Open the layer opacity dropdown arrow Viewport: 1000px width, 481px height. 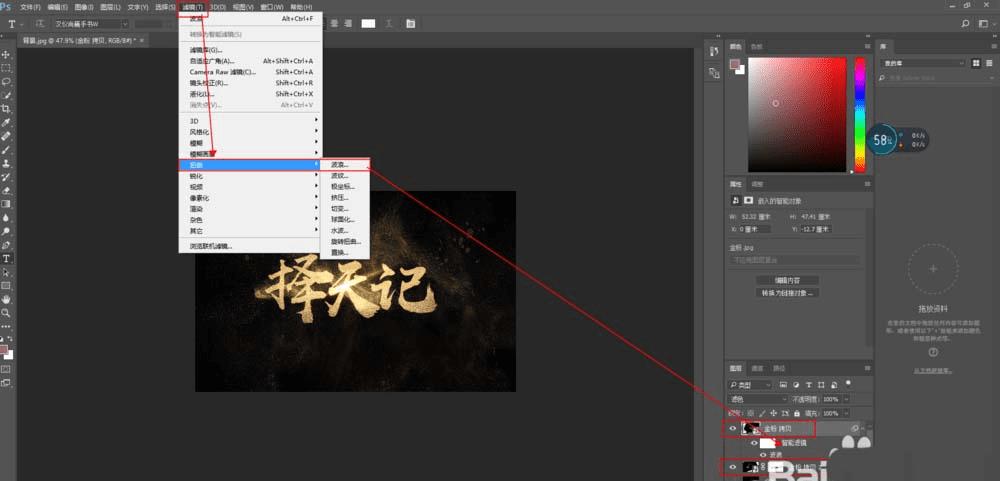point(846,399)
